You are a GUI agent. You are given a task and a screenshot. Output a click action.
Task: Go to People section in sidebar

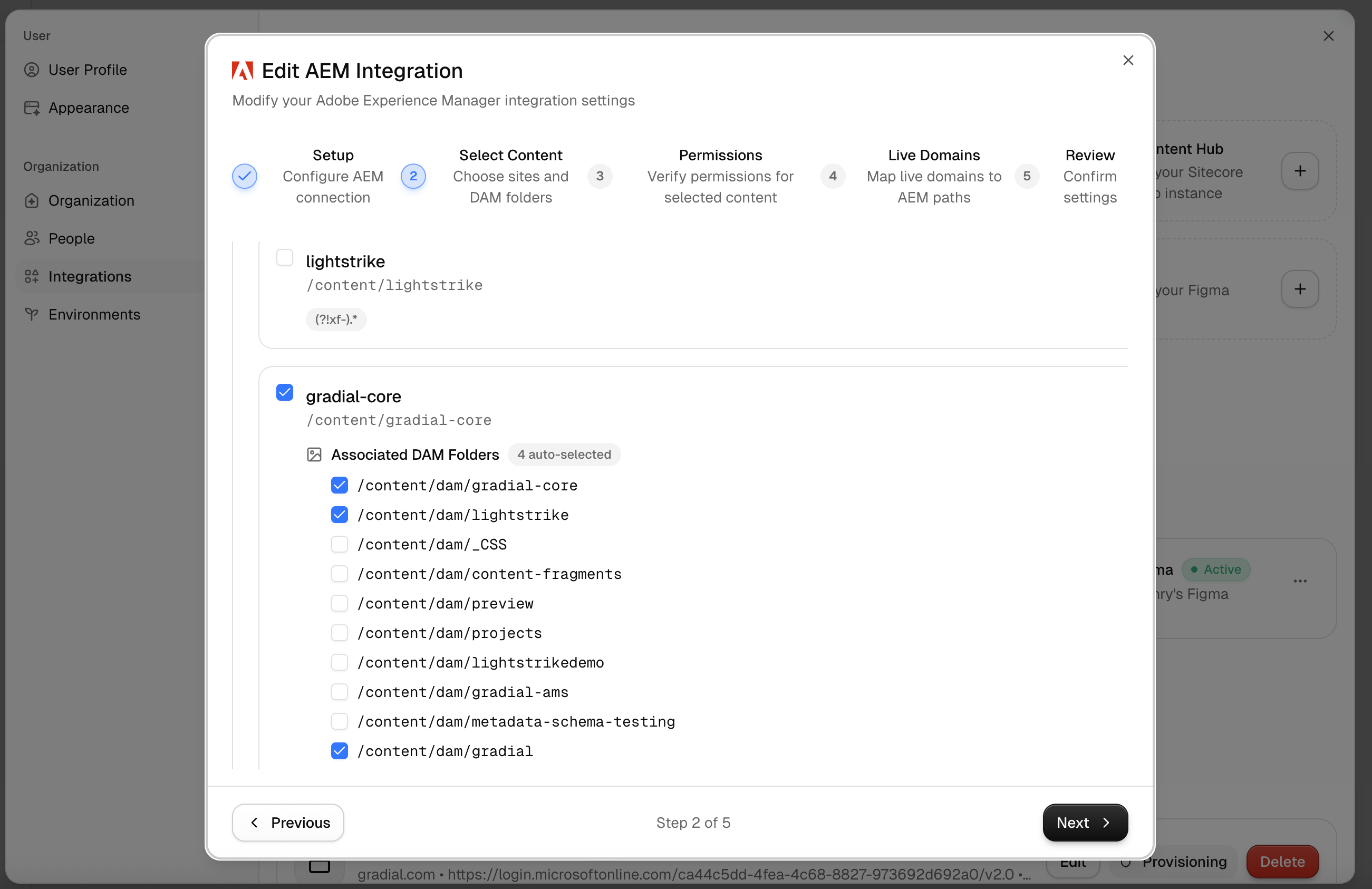[71, 238]
